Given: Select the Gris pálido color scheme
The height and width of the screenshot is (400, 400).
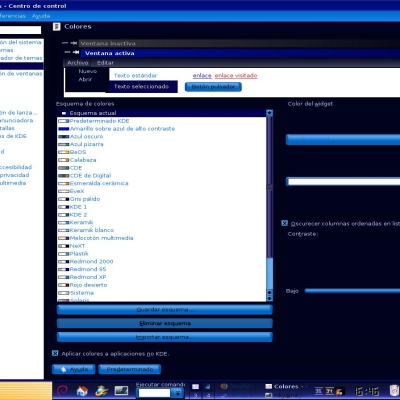Looking at the screenshot, I should pyautogui.click(x=162, y=199).
